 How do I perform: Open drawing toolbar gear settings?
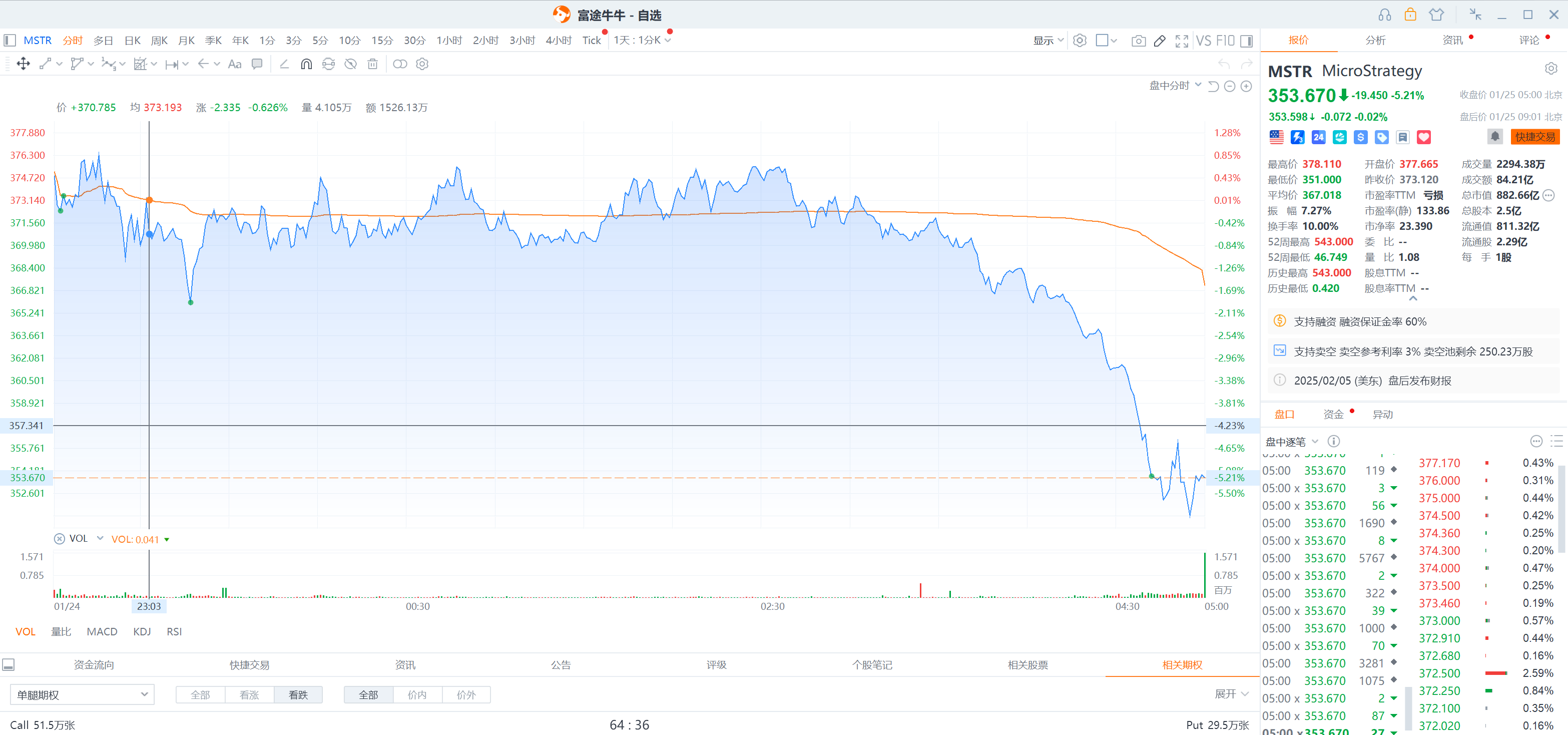coord(422,64)
